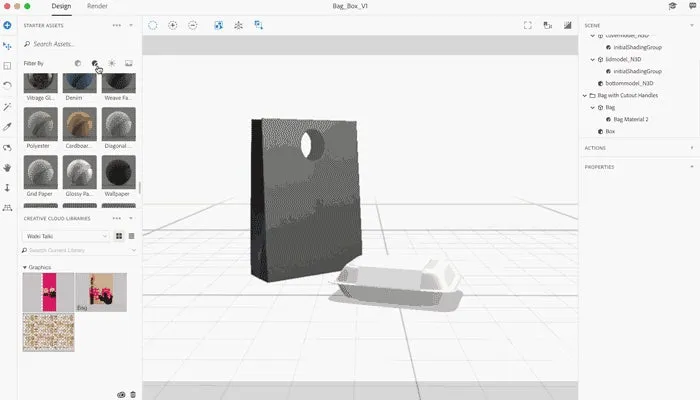Image resolution: width=700 pixels, height=400 pixels.
Task: Click the Search Current Library field
Action: (76, 250)
